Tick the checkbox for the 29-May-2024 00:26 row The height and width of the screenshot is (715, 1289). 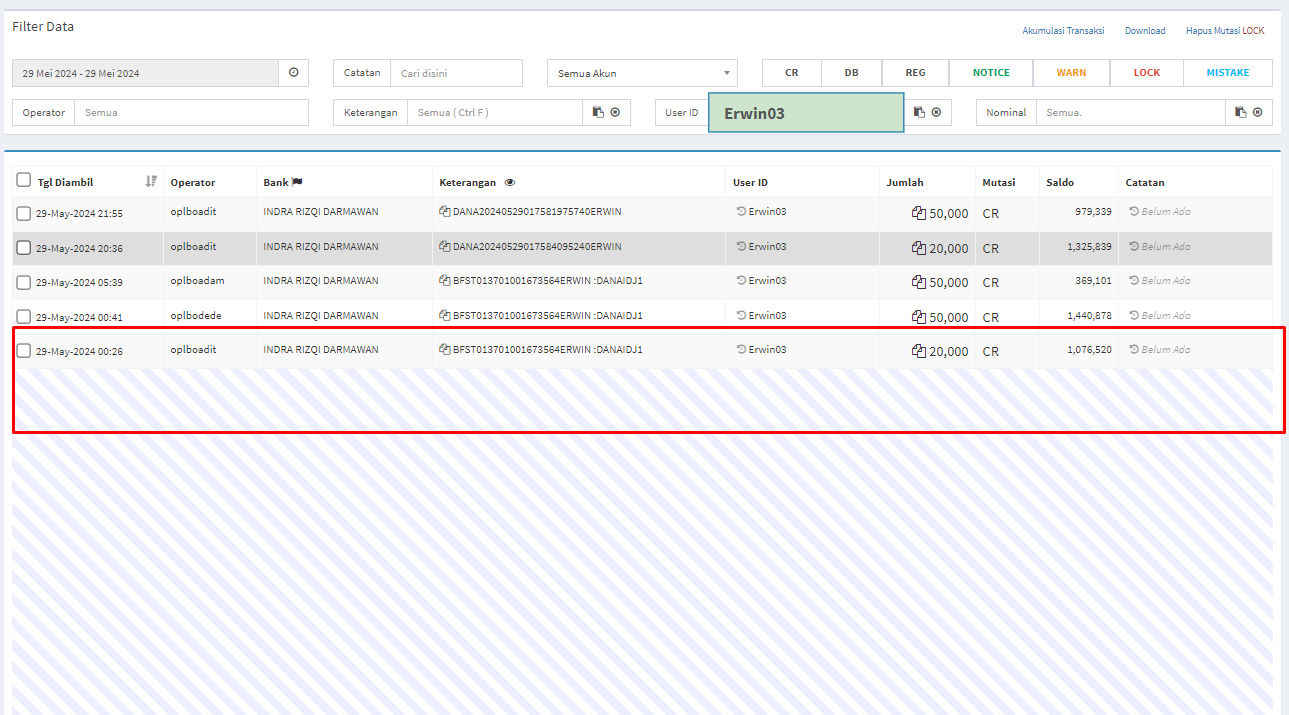pos(24,350)
